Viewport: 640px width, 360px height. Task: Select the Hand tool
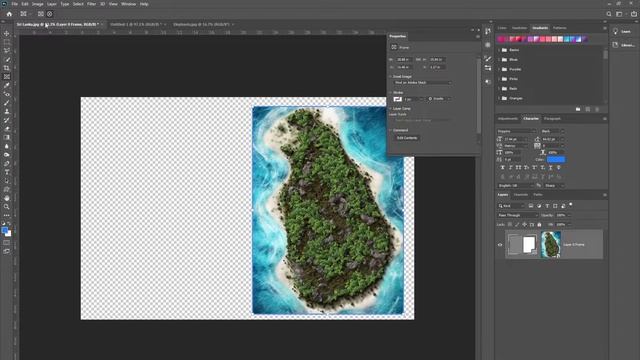click(7, 198)
